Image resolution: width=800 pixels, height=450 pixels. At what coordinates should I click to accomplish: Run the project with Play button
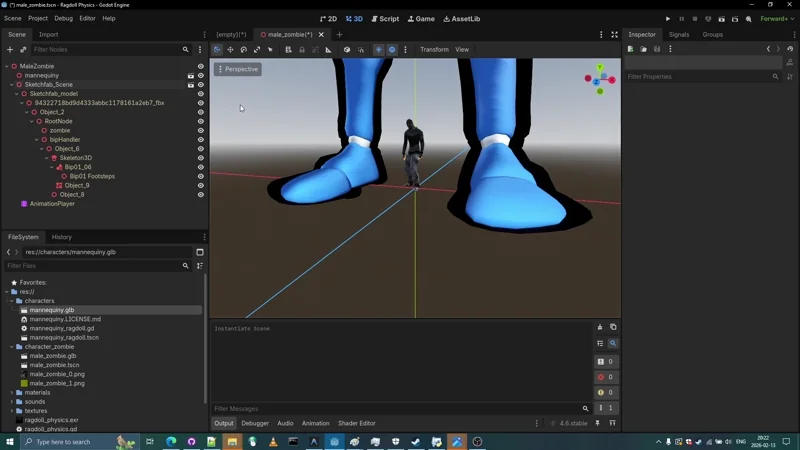[668, 18]
